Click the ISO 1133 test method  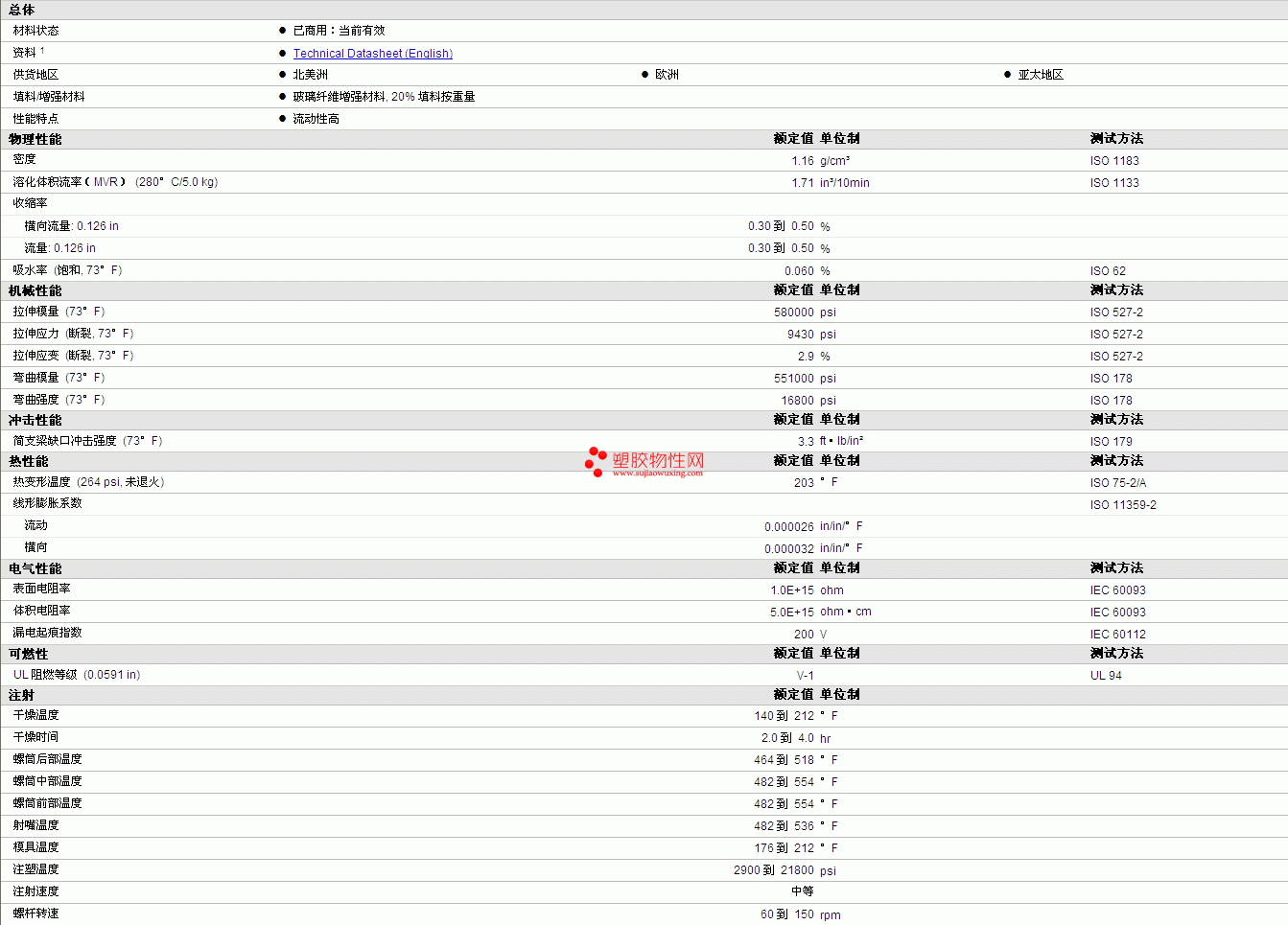click(1114, 183)
